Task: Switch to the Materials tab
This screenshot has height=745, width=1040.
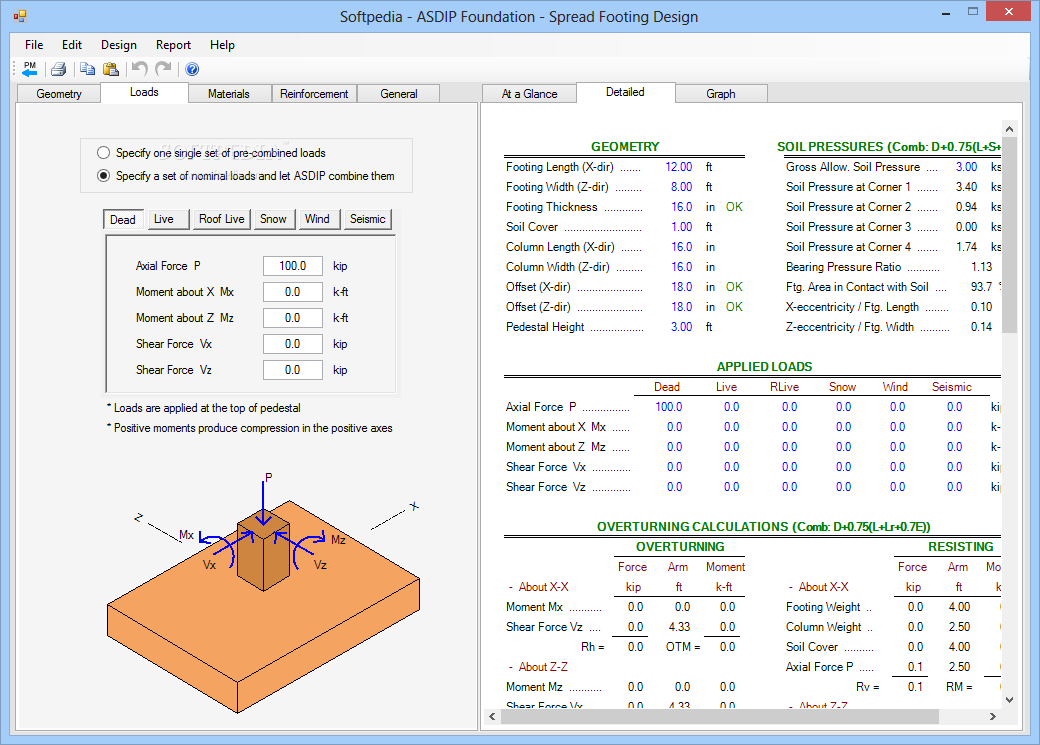Action: [229, 94]
